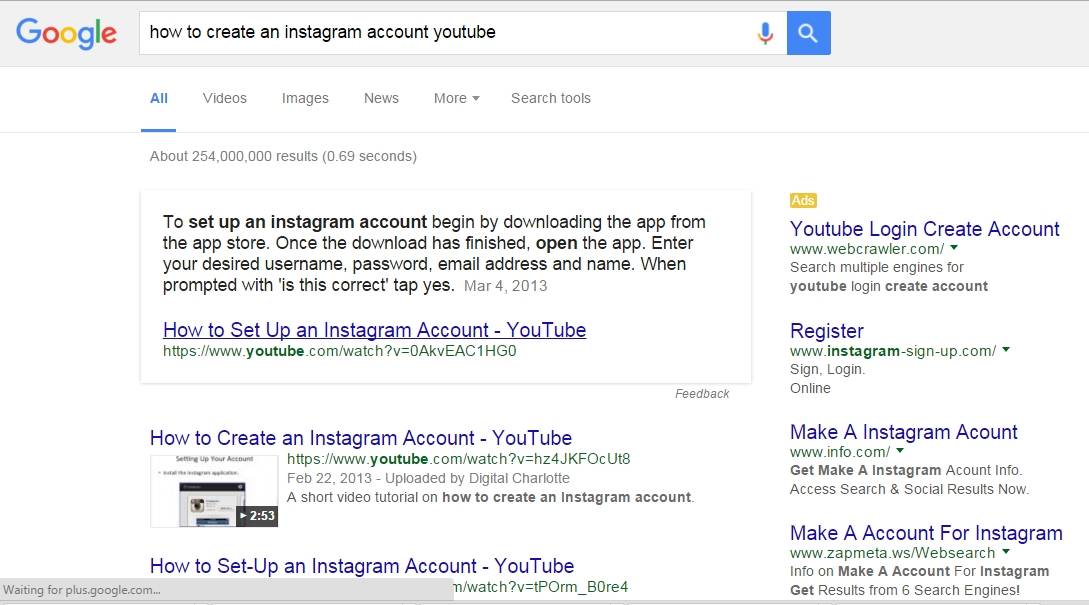Click the 2:53 video thumbnail
This screenshot has height=605, width=1089.
tap(214, 491)
